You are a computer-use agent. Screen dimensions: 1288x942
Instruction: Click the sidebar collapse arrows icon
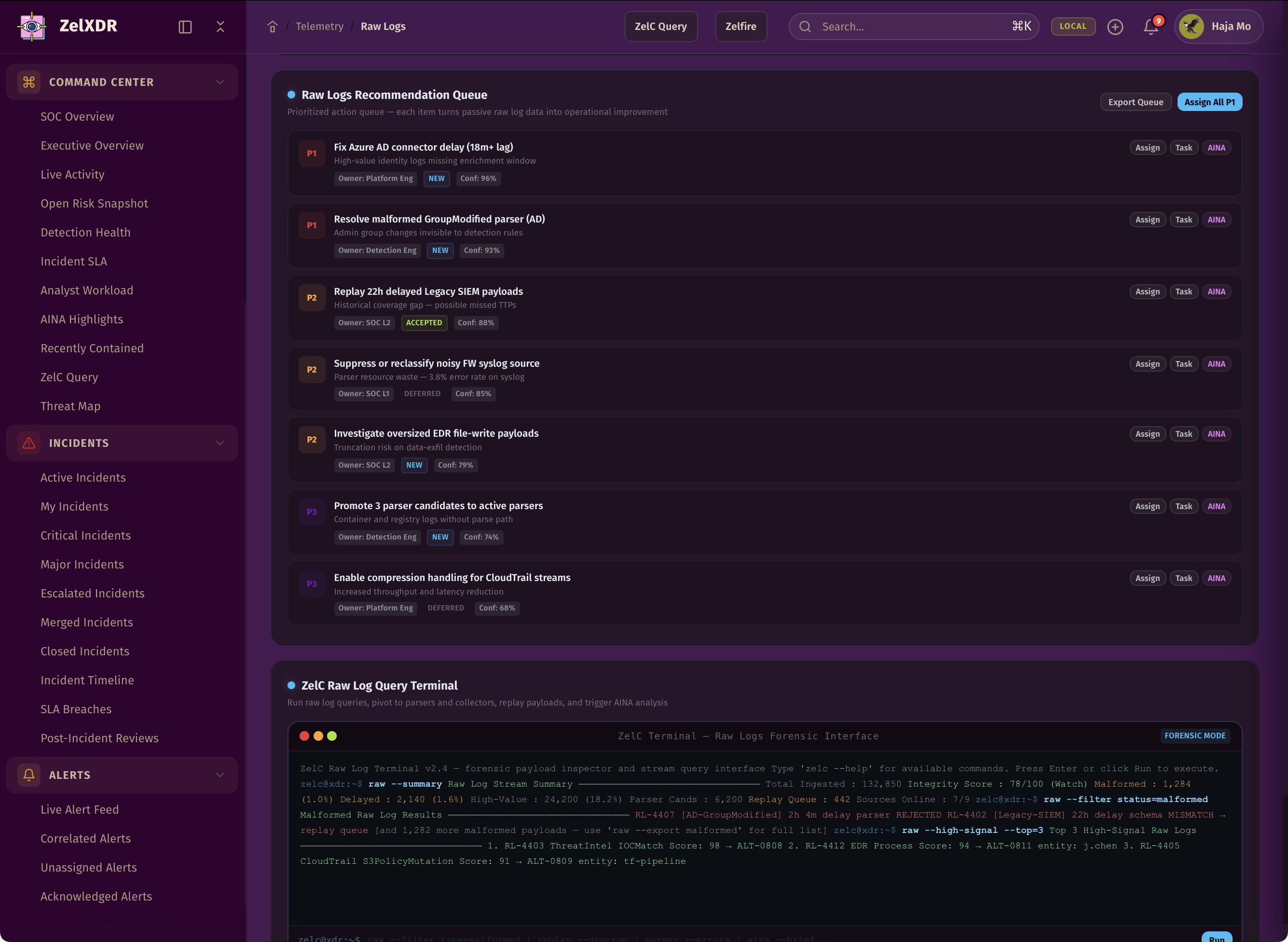click(x=220, y=27)
